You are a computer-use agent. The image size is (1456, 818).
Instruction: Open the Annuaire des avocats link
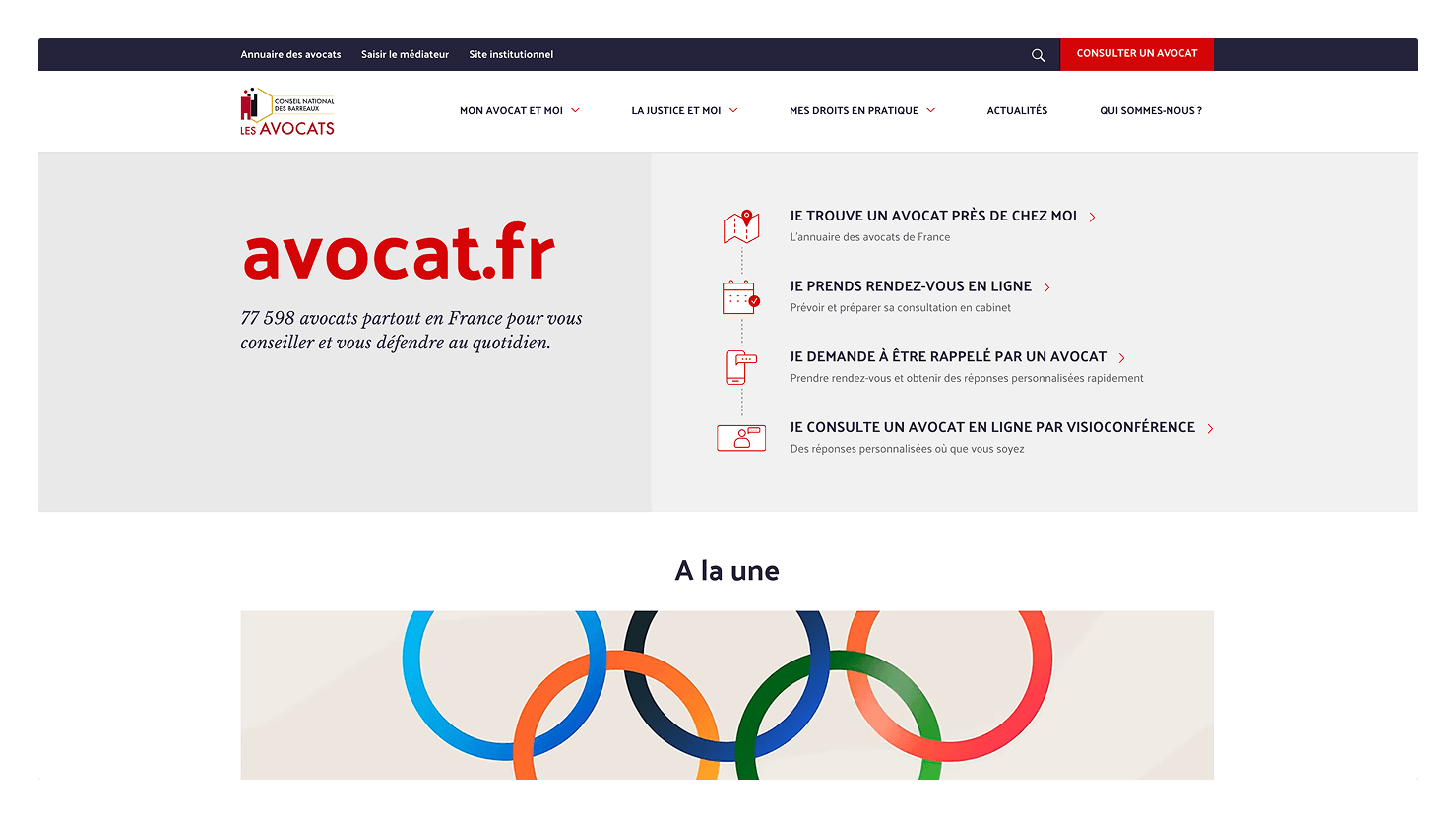click(x=290, y=54)
